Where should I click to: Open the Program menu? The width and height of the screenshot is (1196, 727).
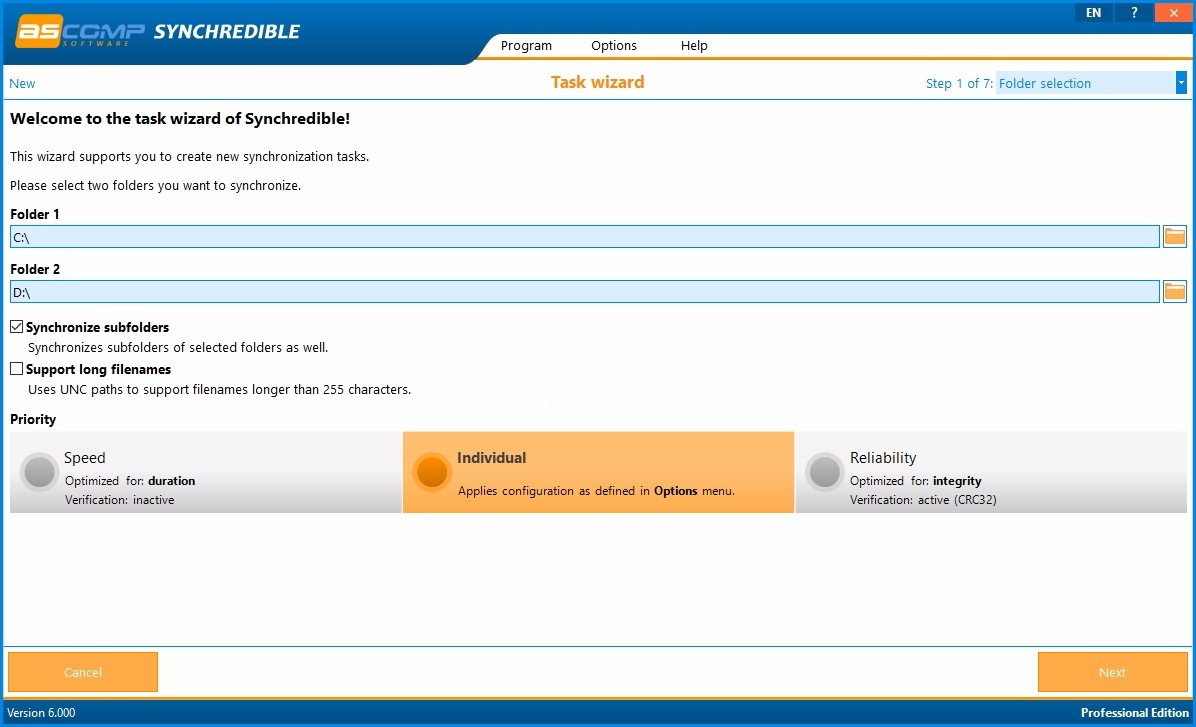(x=526, y=46)
